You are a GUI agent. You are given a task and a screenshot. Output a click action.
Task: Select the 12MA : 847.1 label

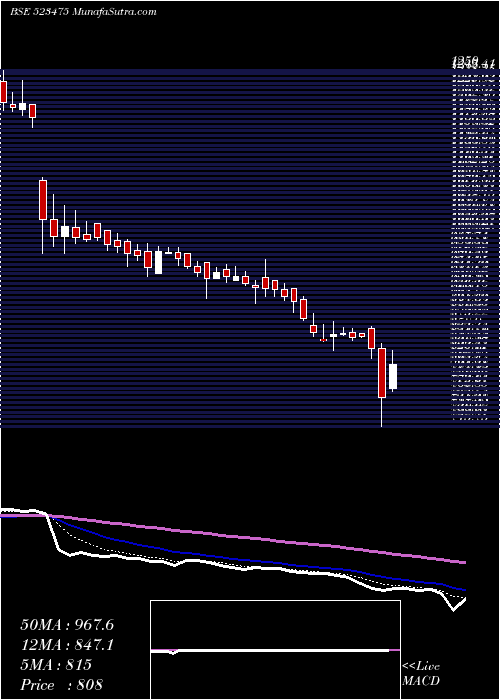tap(67, 645)
